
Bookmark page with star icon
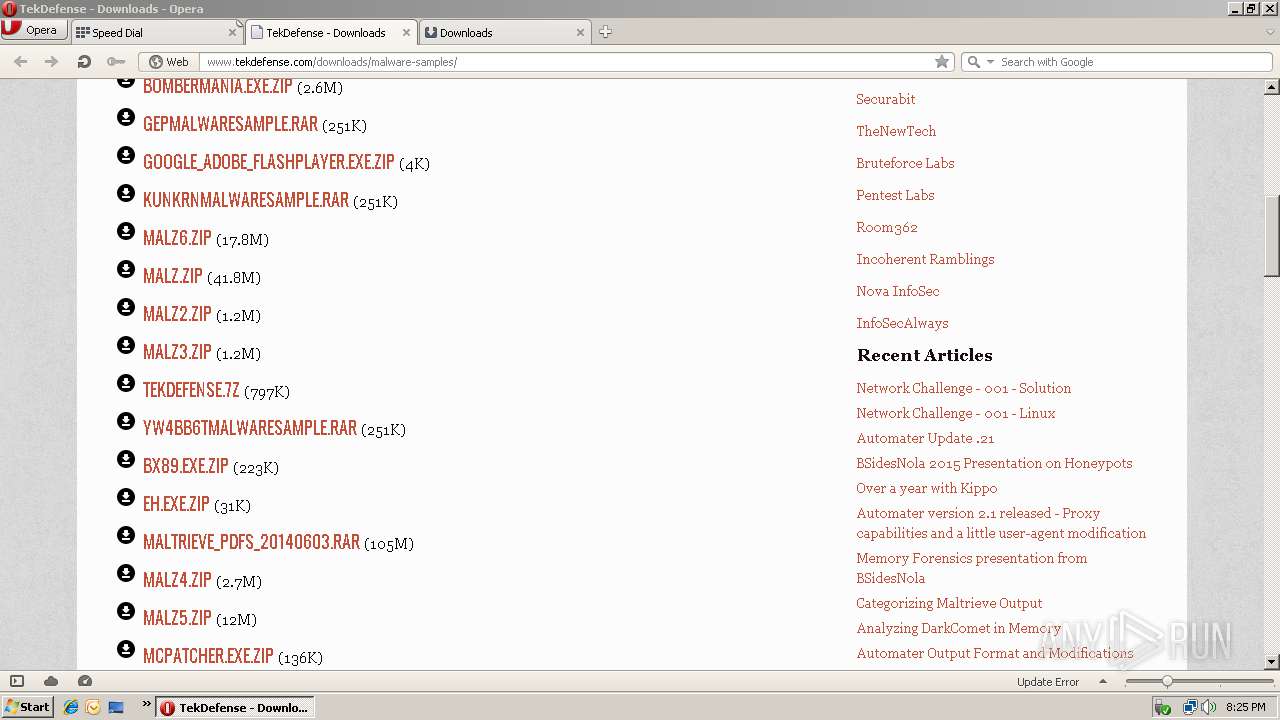942,62
